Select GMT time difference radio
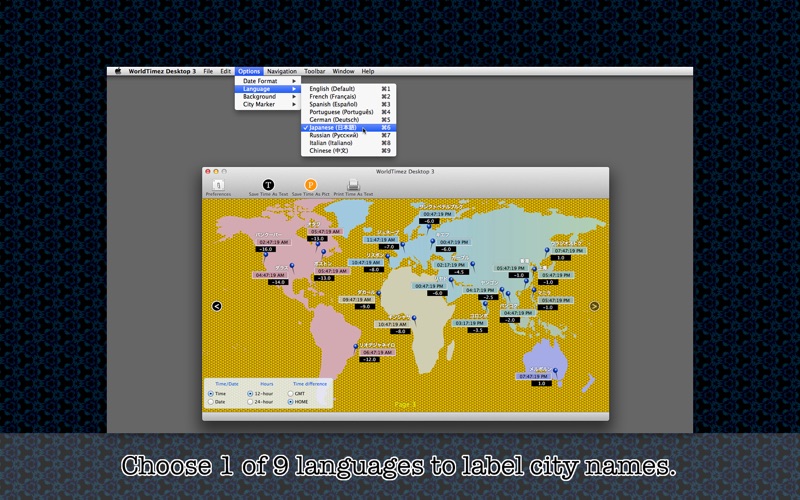 (x=290, y=394)
